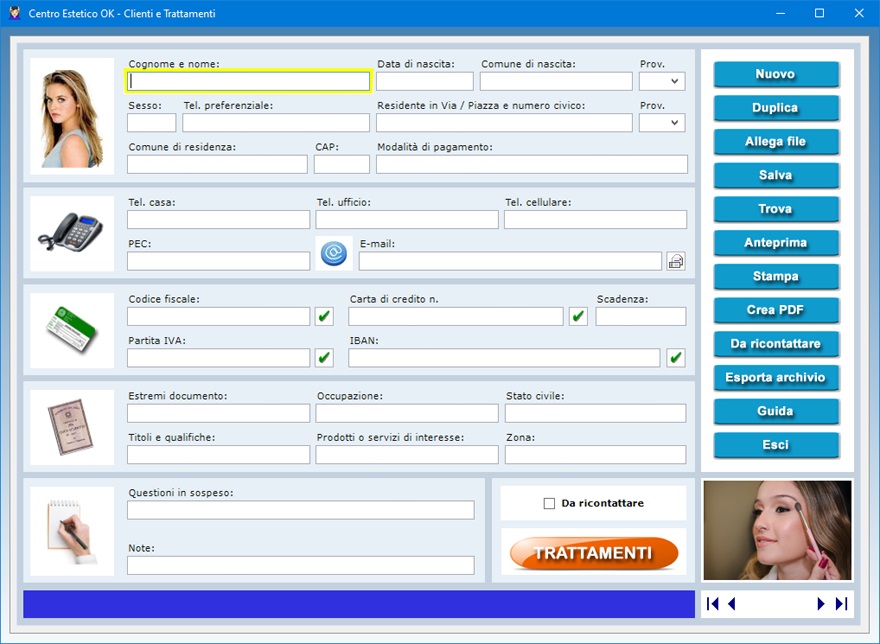
Task: Click the Duplica button
Action: 776,108
